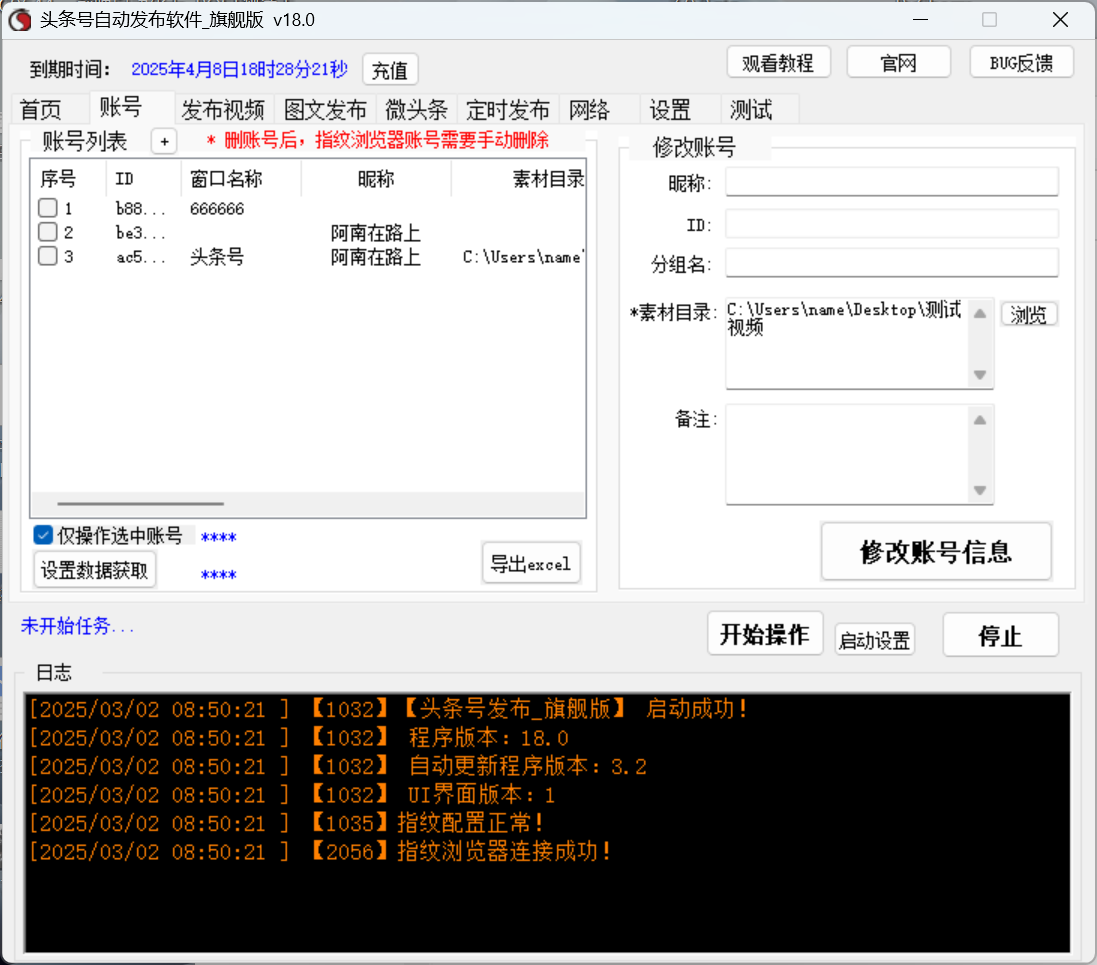Click inside the 备注 notes text box
This screenshot has height=965, width=1097.
tap(847, 454)
